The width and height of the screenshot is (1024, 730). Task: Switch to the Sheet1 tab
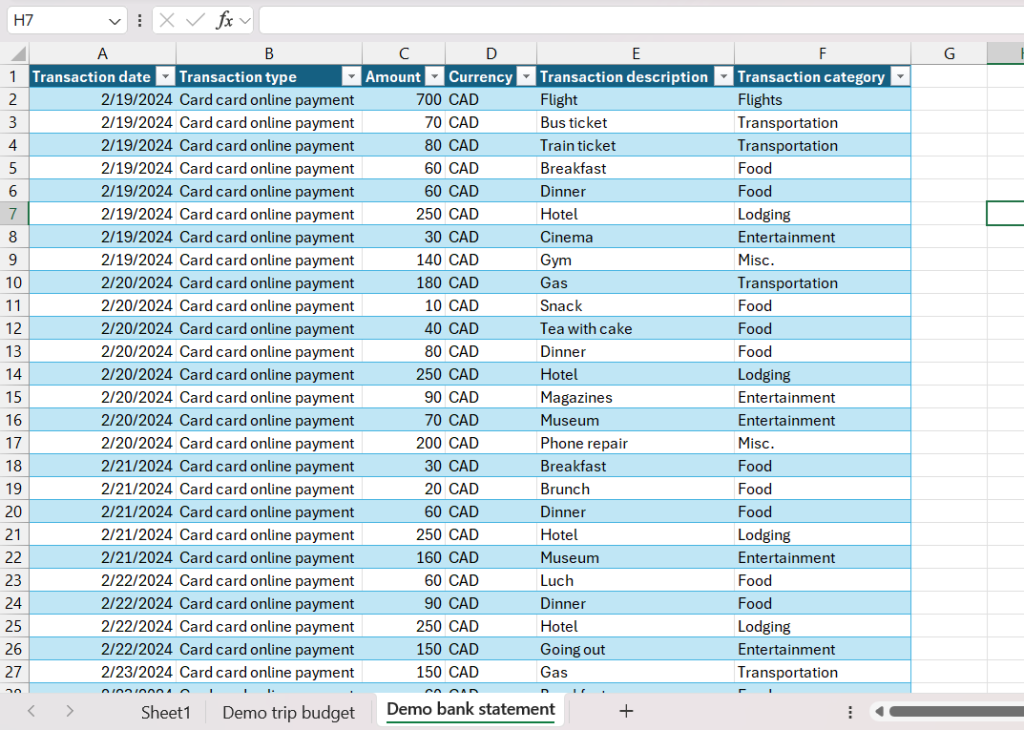(x=166, y=711)
